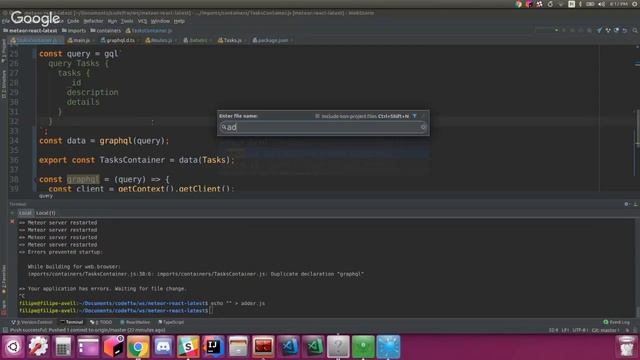Open Slack from dock
The width and height of the screenshot is (640, 360).
188,347
